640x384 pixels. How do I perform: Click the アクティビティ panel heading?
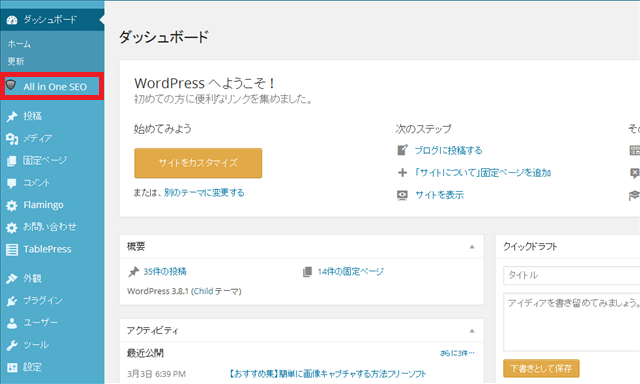point(152,331)
